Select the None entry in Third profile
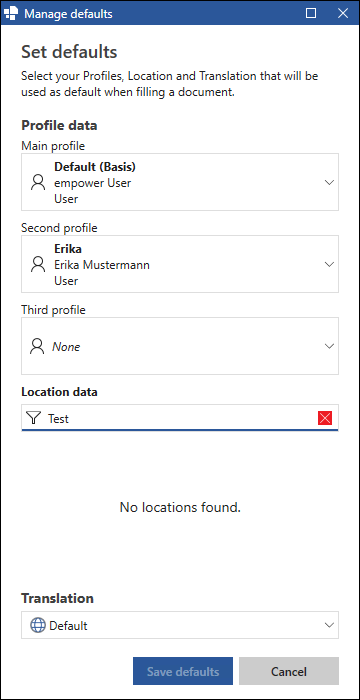360x700 pixels. [180, 346]
